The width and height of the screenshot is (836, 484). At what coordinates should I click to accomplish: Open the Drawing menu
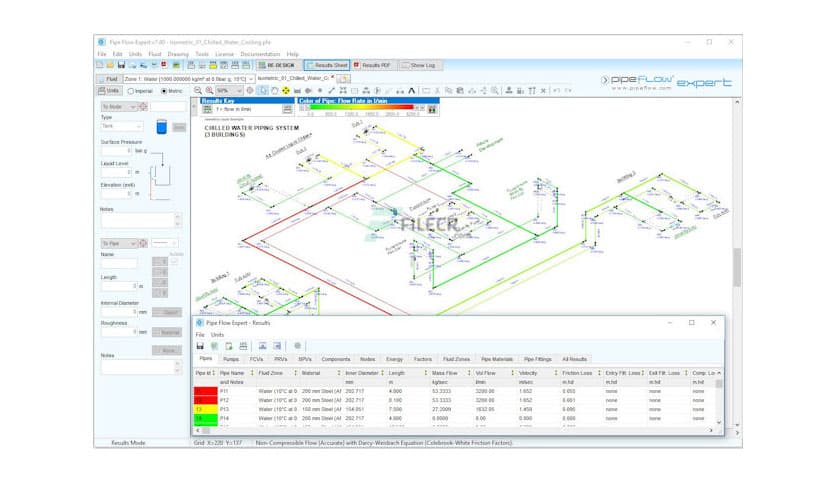177,54
